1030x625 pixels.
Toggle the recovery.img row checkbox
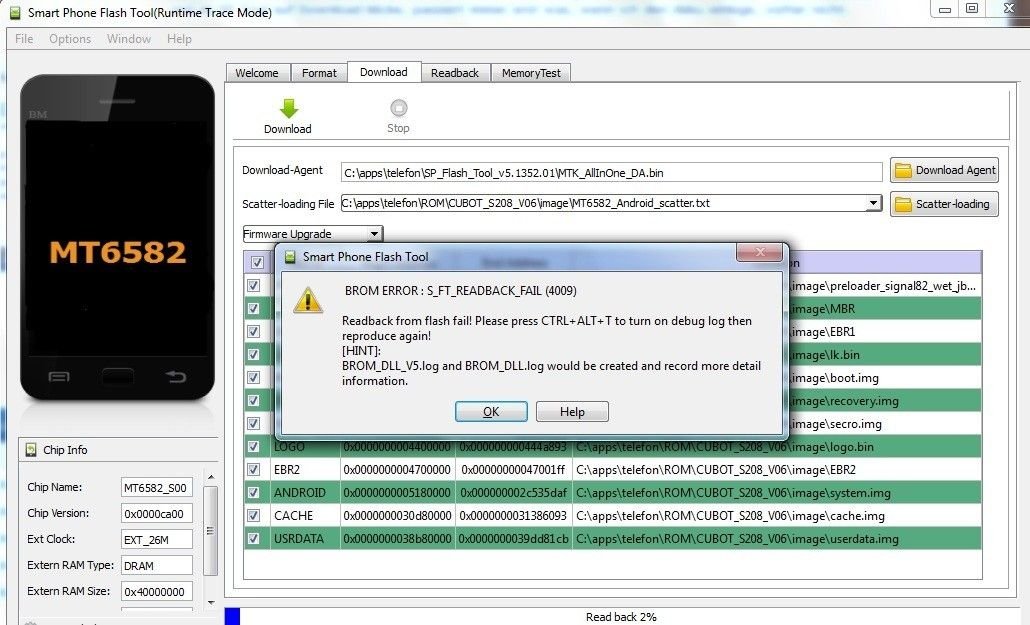tap(254, 401)
